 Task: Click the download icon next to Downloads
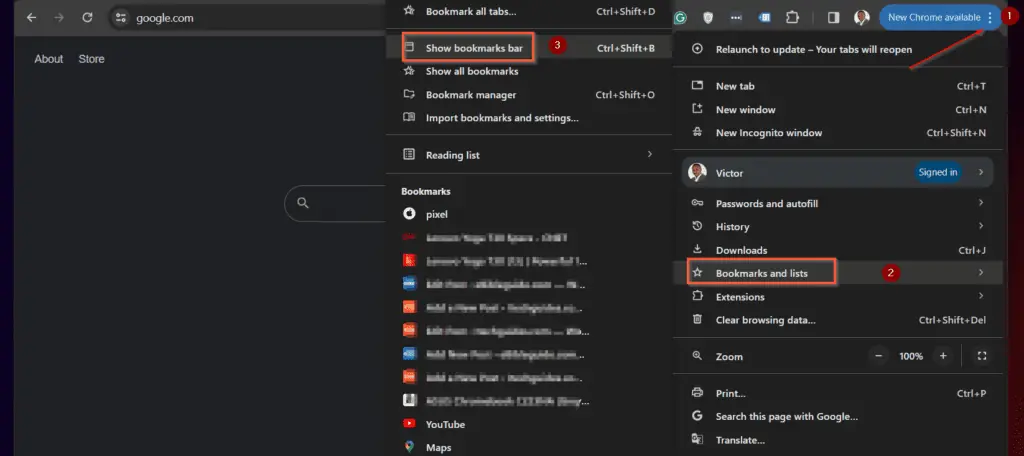(x=697, y=250)
